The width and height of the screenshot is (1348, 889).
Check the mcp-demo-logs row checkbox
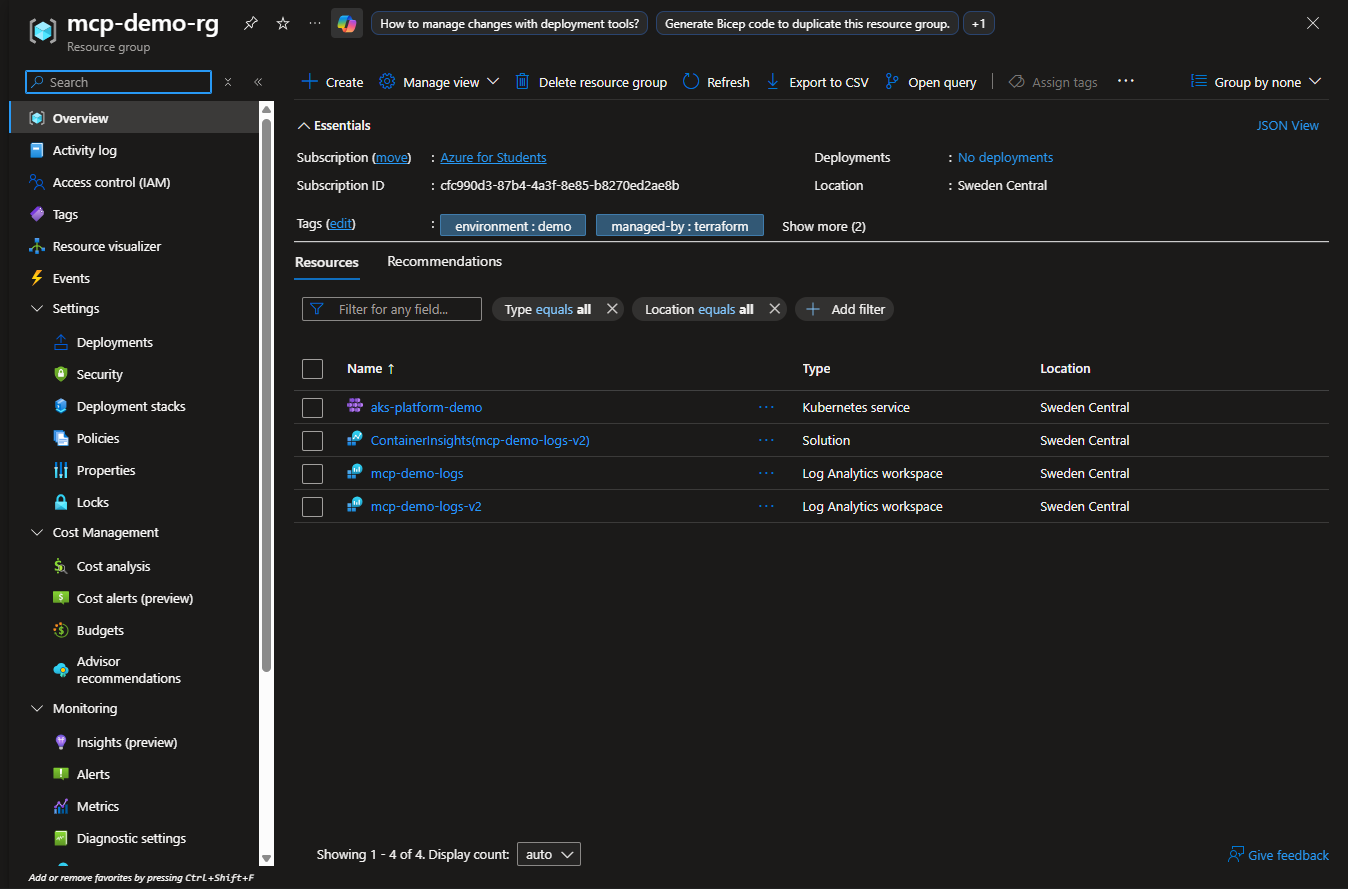coord(313,474)
